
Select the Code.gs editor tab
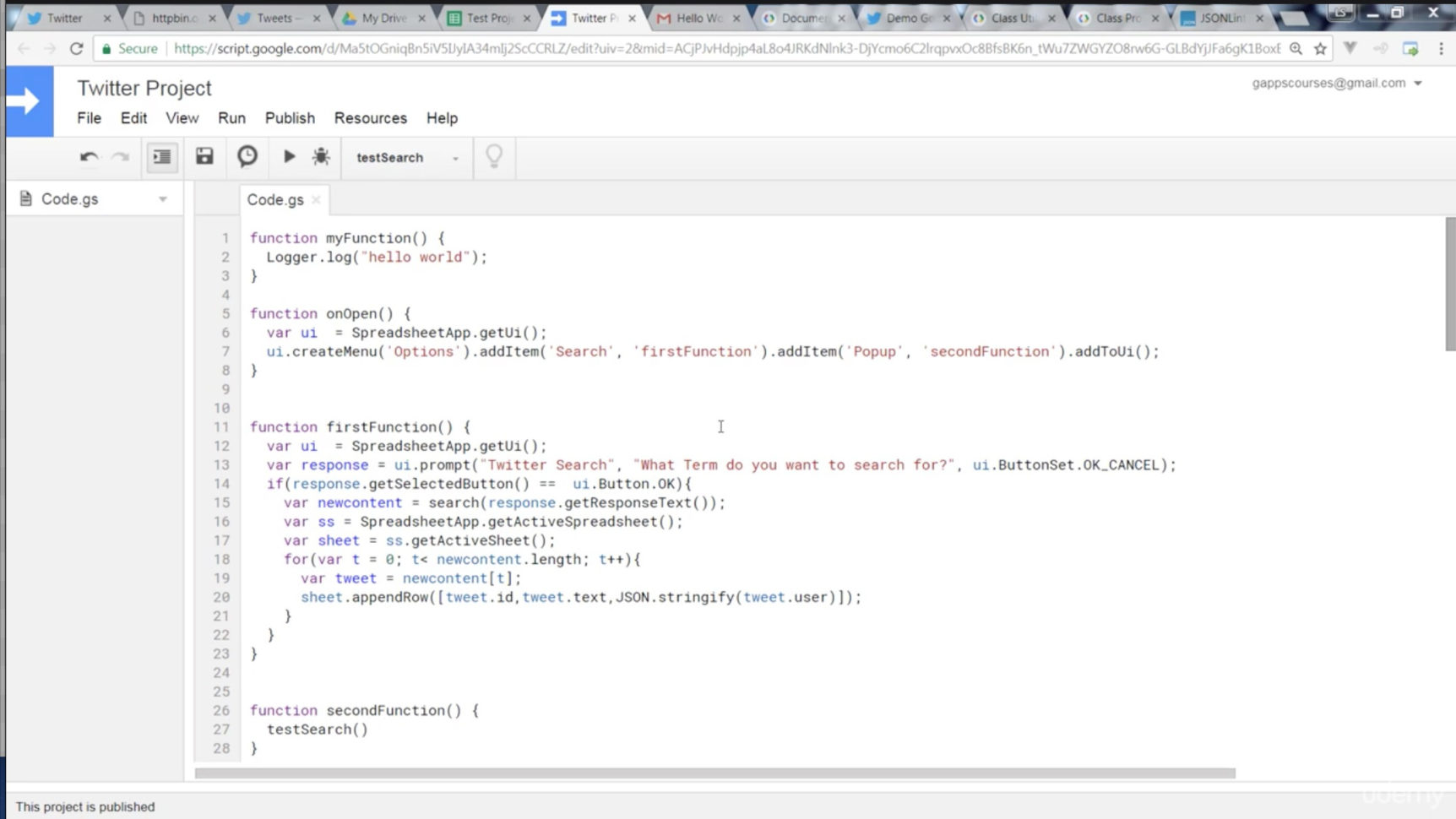(275, 200)
